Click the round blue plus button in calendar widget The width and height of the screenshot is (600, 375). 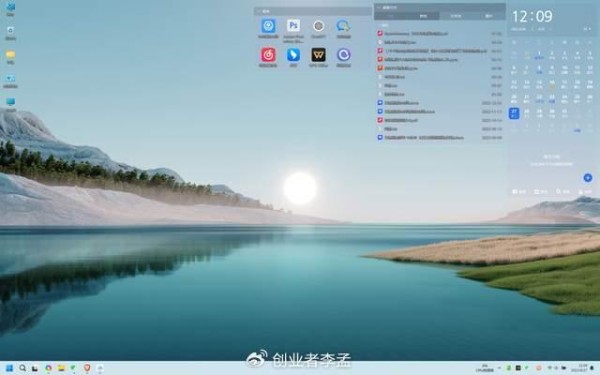click(x=588, y=178)
